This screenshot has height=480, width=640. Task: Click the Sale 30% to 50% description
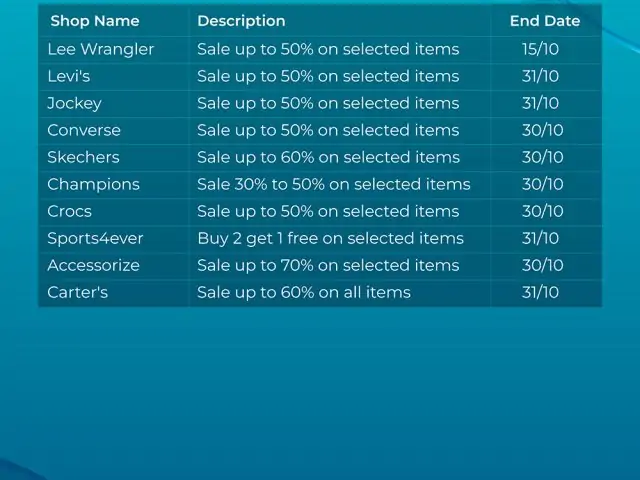tap(333, 184)
